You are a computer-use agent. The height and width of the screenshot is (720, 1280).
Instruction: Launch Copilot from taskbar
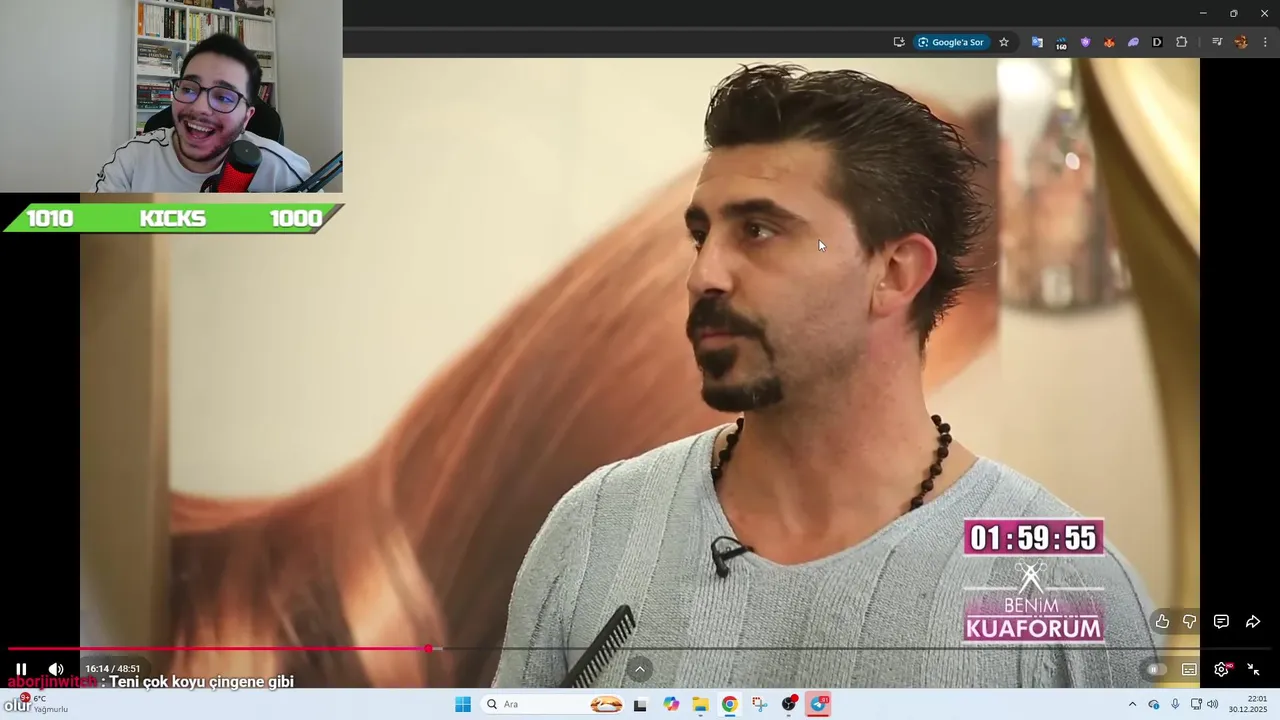pos(671,704)
